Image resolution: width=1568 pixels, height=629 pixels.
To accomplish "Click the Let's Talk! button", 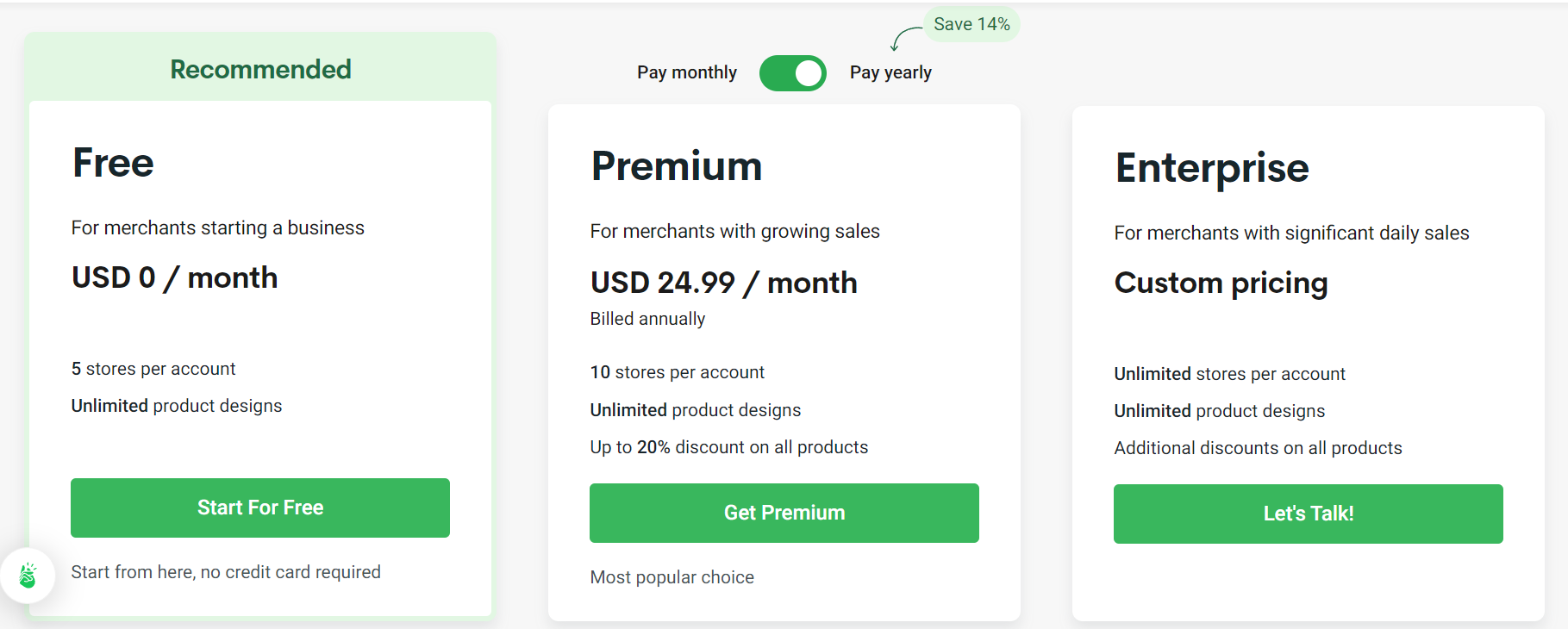I will point(1307,514).
